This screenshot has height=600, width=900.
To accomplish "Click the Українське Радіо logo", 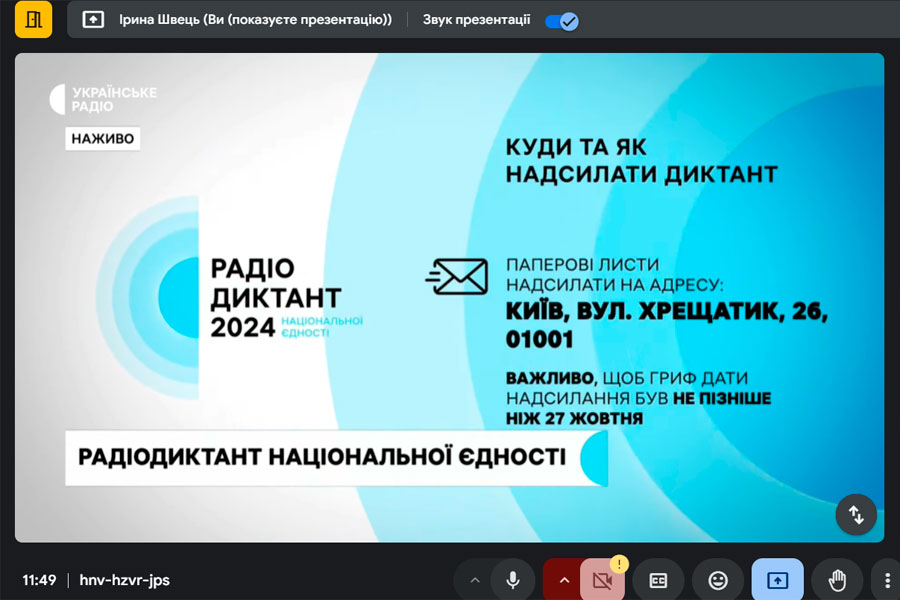I will tap(102, 99).
